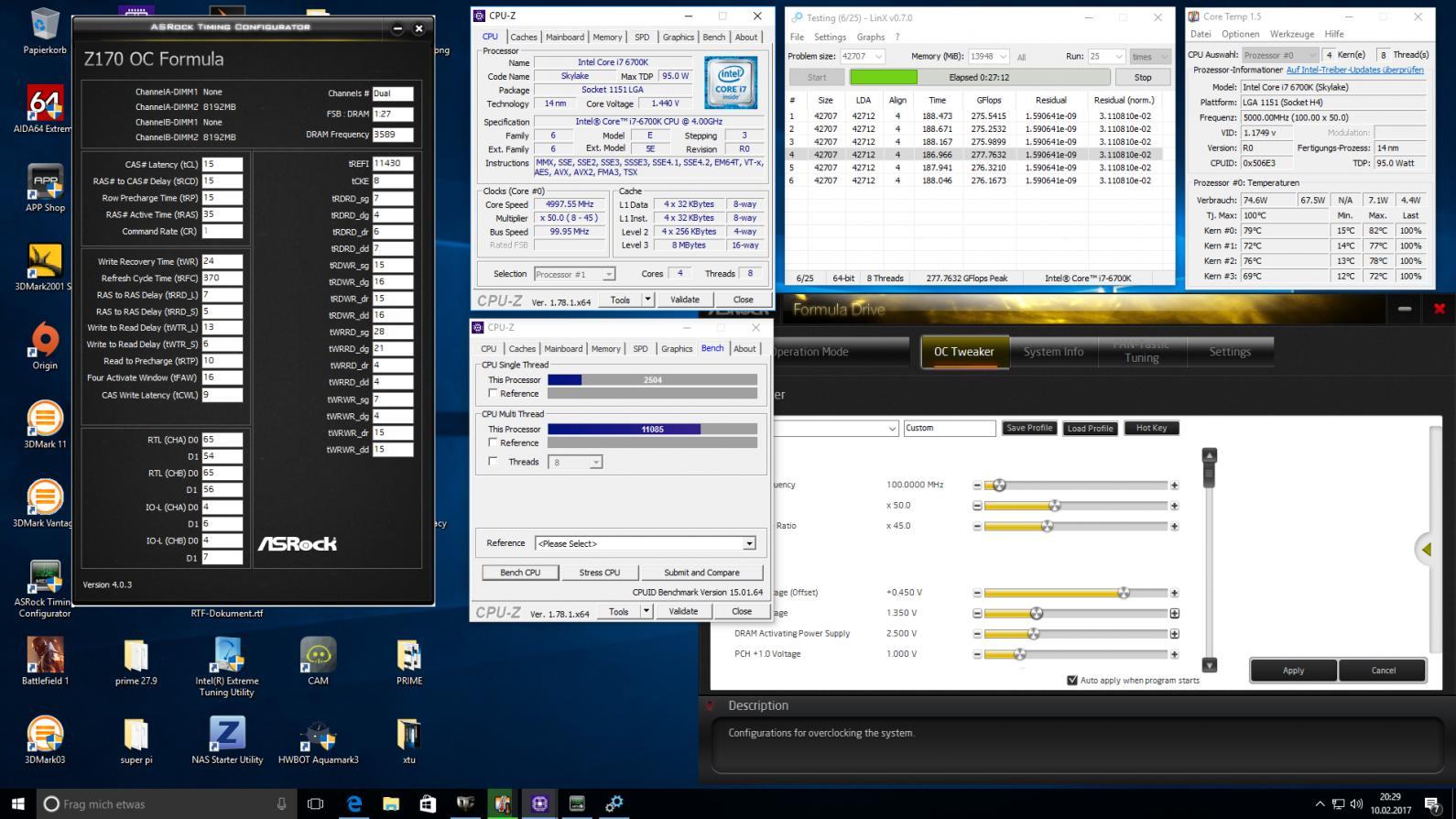Click the gear-shaped taskbar icon

[x=614, y=803]
